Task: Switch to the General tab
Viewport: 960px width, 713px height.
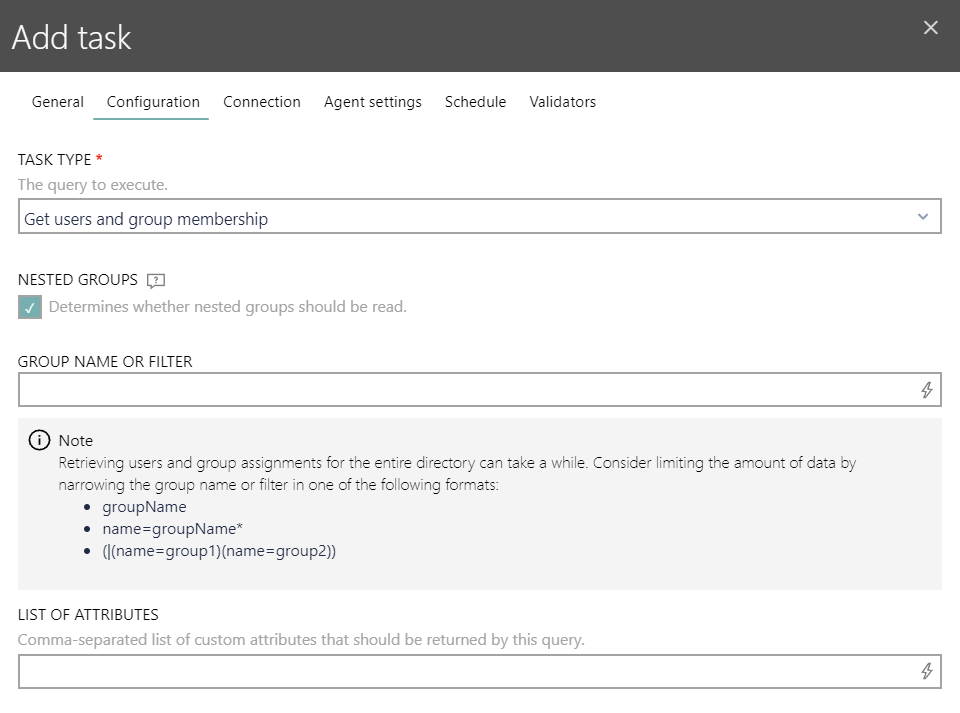Action: [58, 102]
